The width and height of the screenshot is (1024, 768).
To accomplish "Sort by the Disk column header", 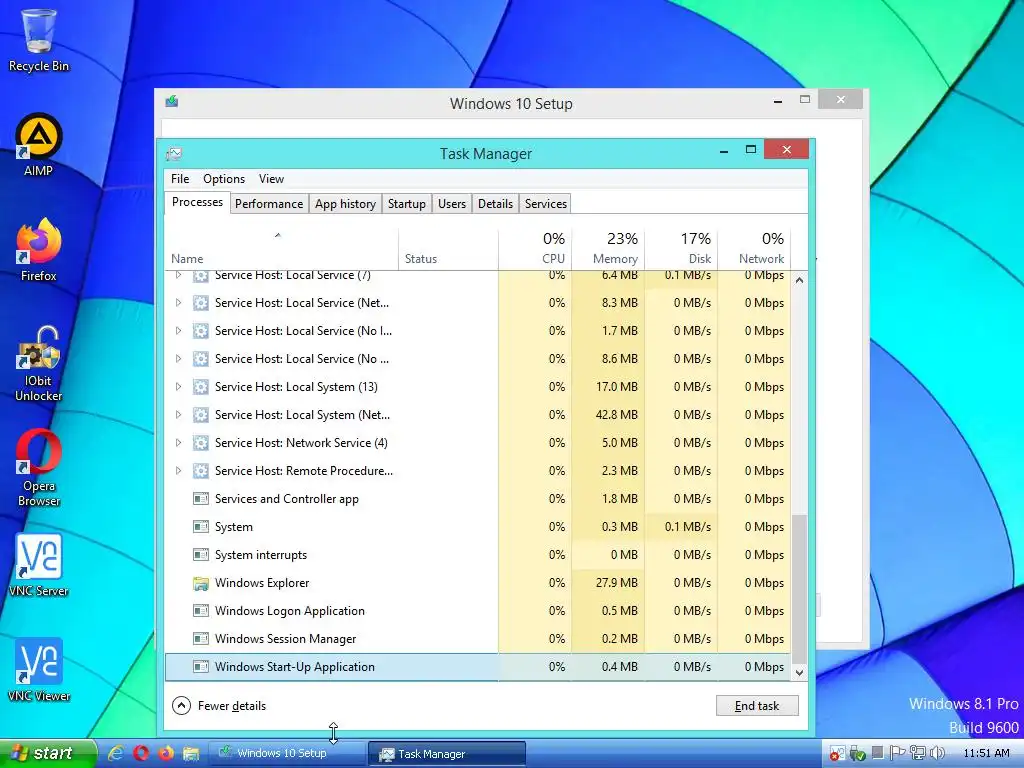I will (681, 249).
